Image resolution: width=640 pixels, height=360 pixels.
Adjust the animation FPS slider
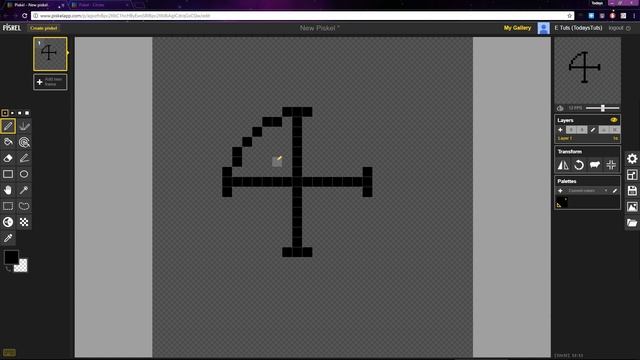[x=602, y=108]
